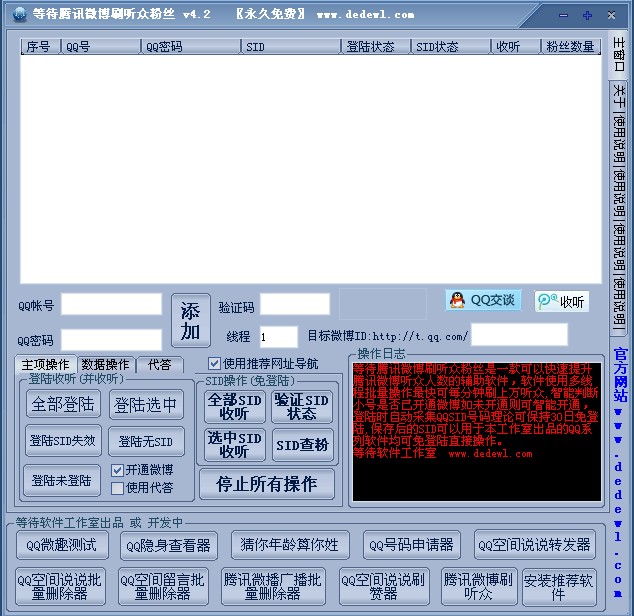634x616 pixels.
Task: Launch the QQ空间说说批量删除器 tool
Action: pyautogui.click(x=60, y=586)
